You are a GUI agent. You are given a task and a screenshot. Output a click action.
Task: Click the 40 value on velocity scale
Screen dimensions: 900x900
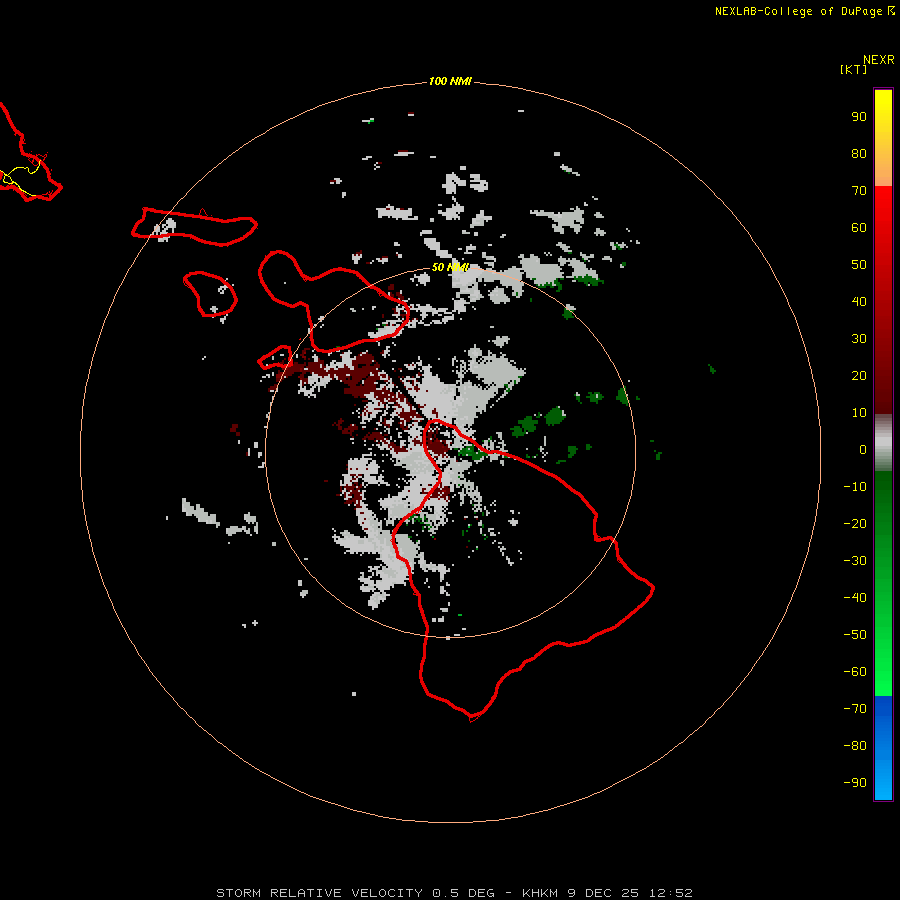click(859, 301)
